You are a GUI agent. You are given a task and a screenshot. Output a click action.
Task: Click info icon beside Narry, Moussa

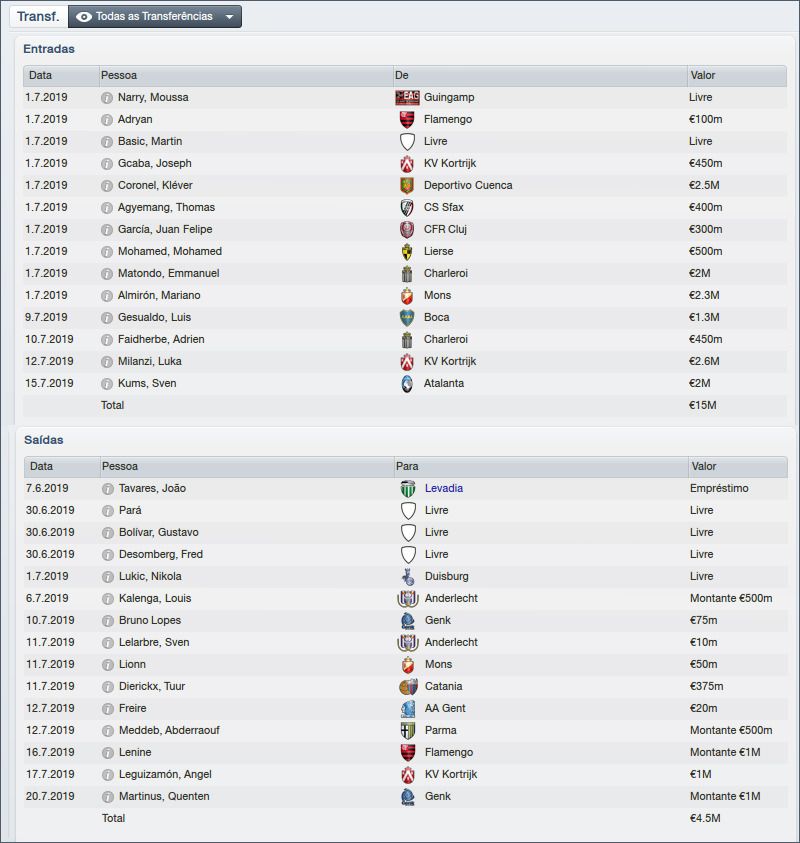(x=107, y=98)
